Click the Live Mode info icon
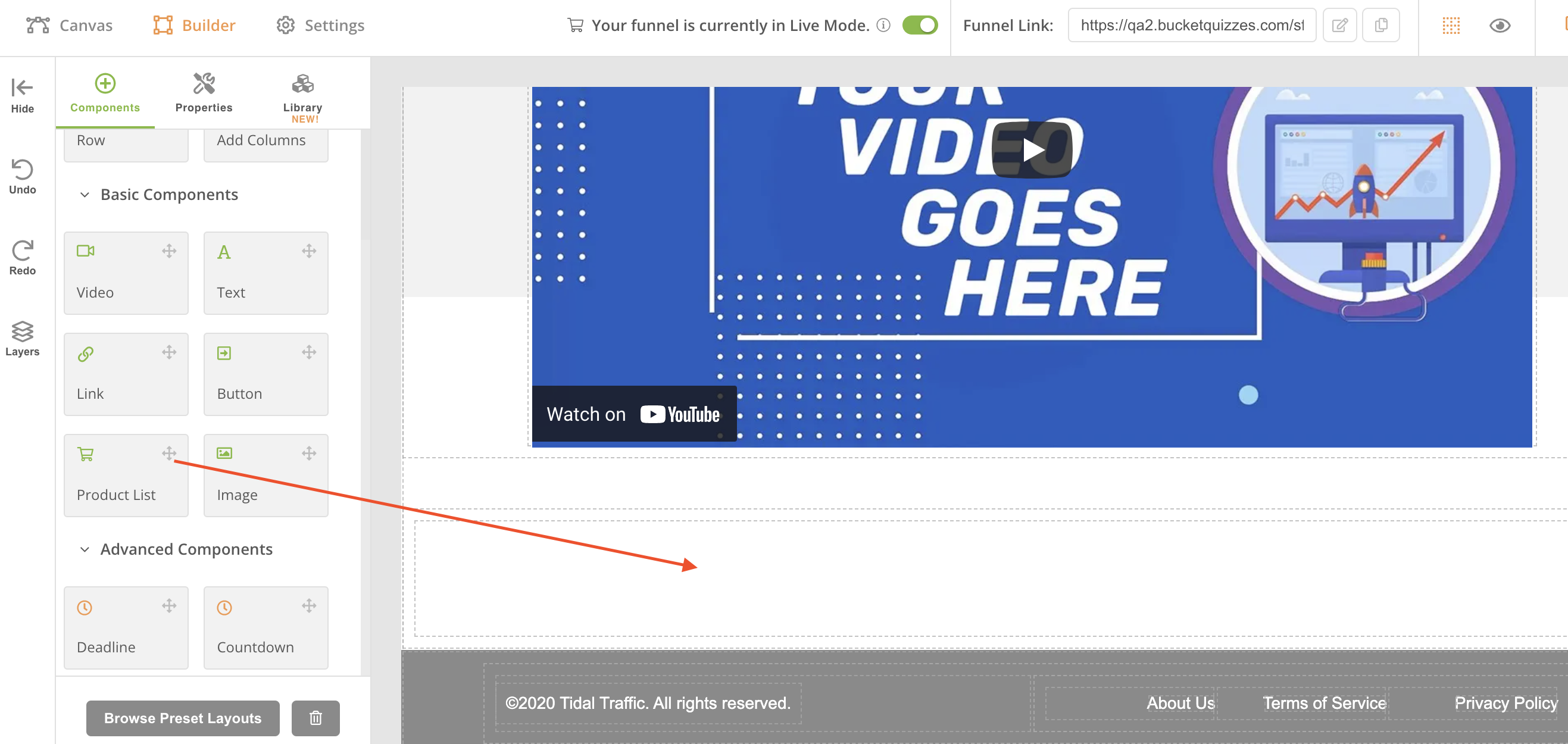The image size is (1568, 744). pos(883,25)
